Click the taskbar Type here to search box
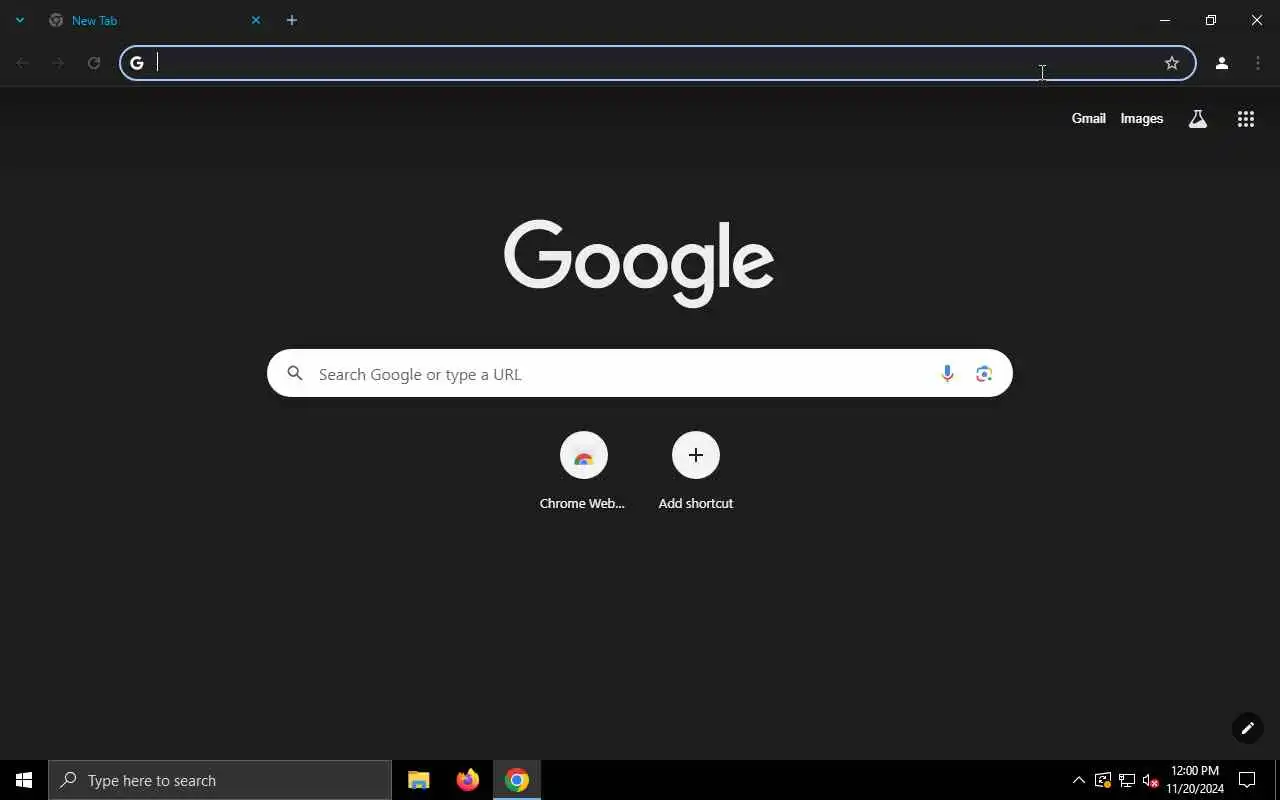The height and width of the screenshot is (800, 1280). [x=220, y=780]
